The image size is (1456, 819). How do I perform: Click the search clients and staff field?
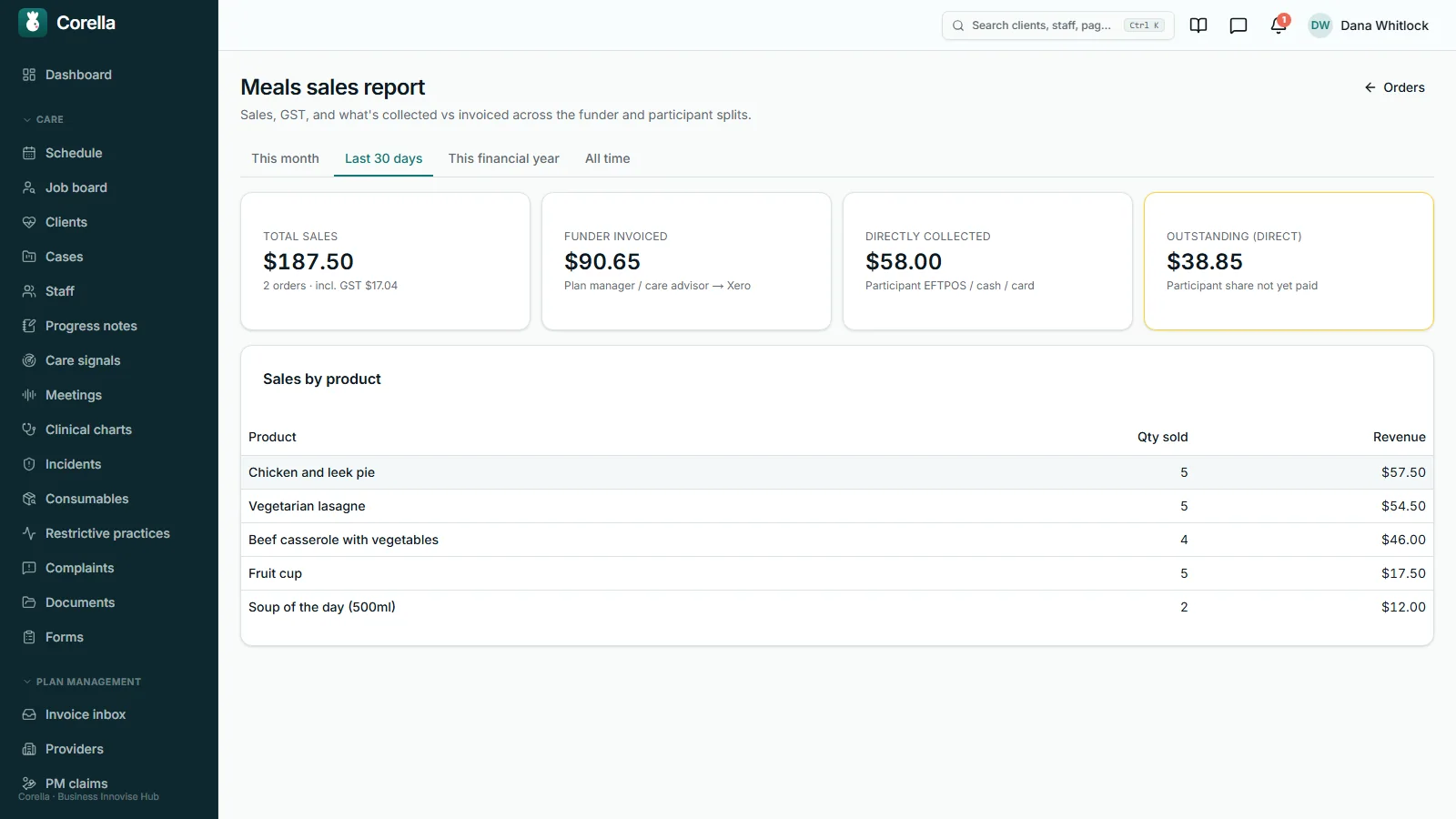[1057, 25]
